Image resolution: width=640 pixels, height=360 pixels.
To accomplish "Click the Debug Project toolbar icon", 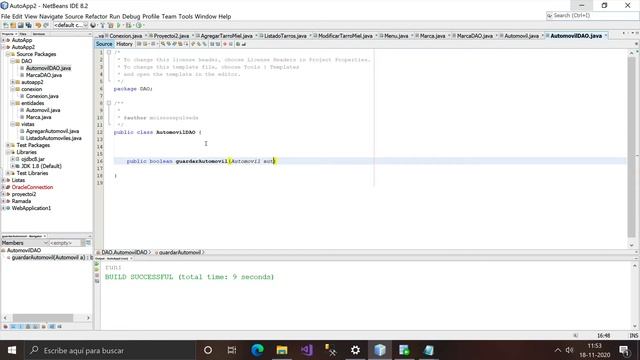I will (x=129, y=25).
